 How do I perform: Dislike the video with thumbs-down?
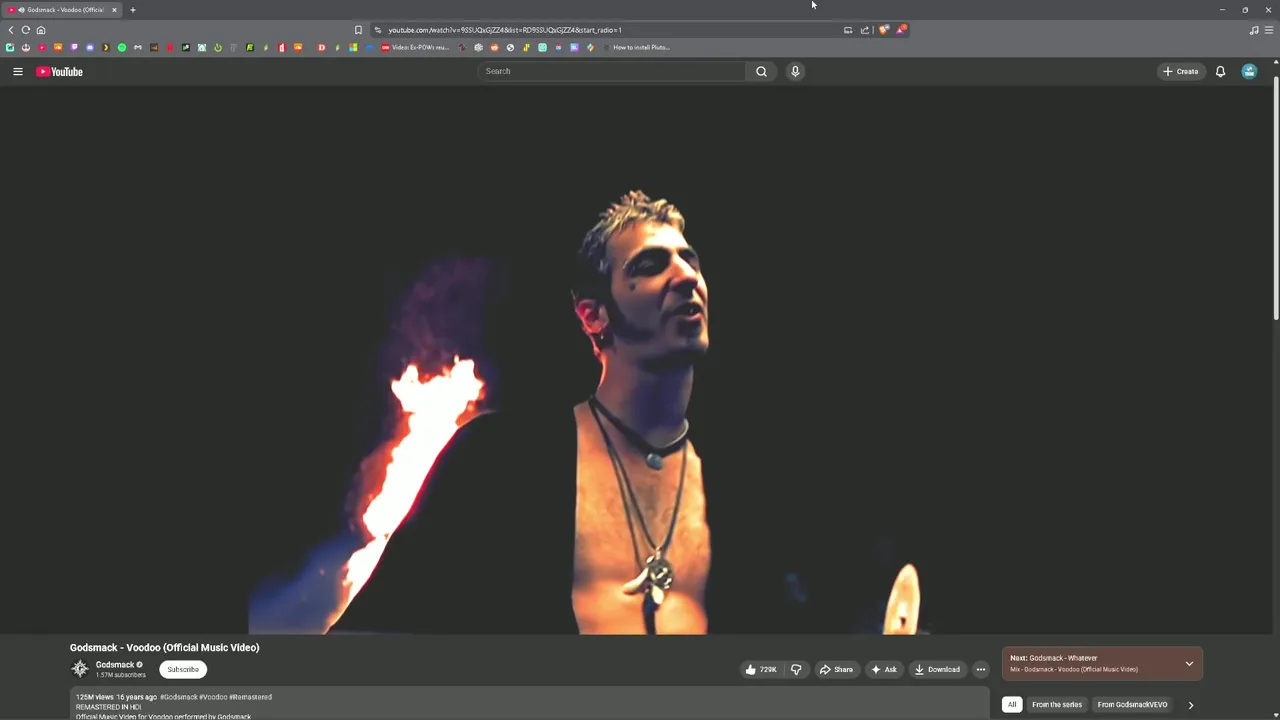796,669
